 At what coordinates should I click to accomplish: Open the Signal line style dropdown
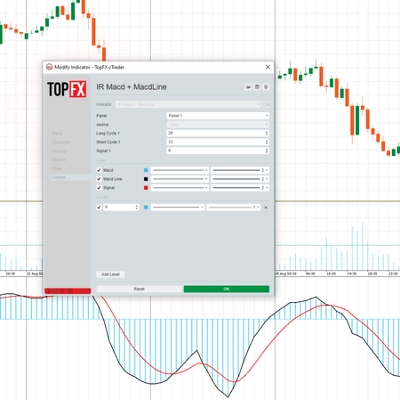click(x=180, y=188)
